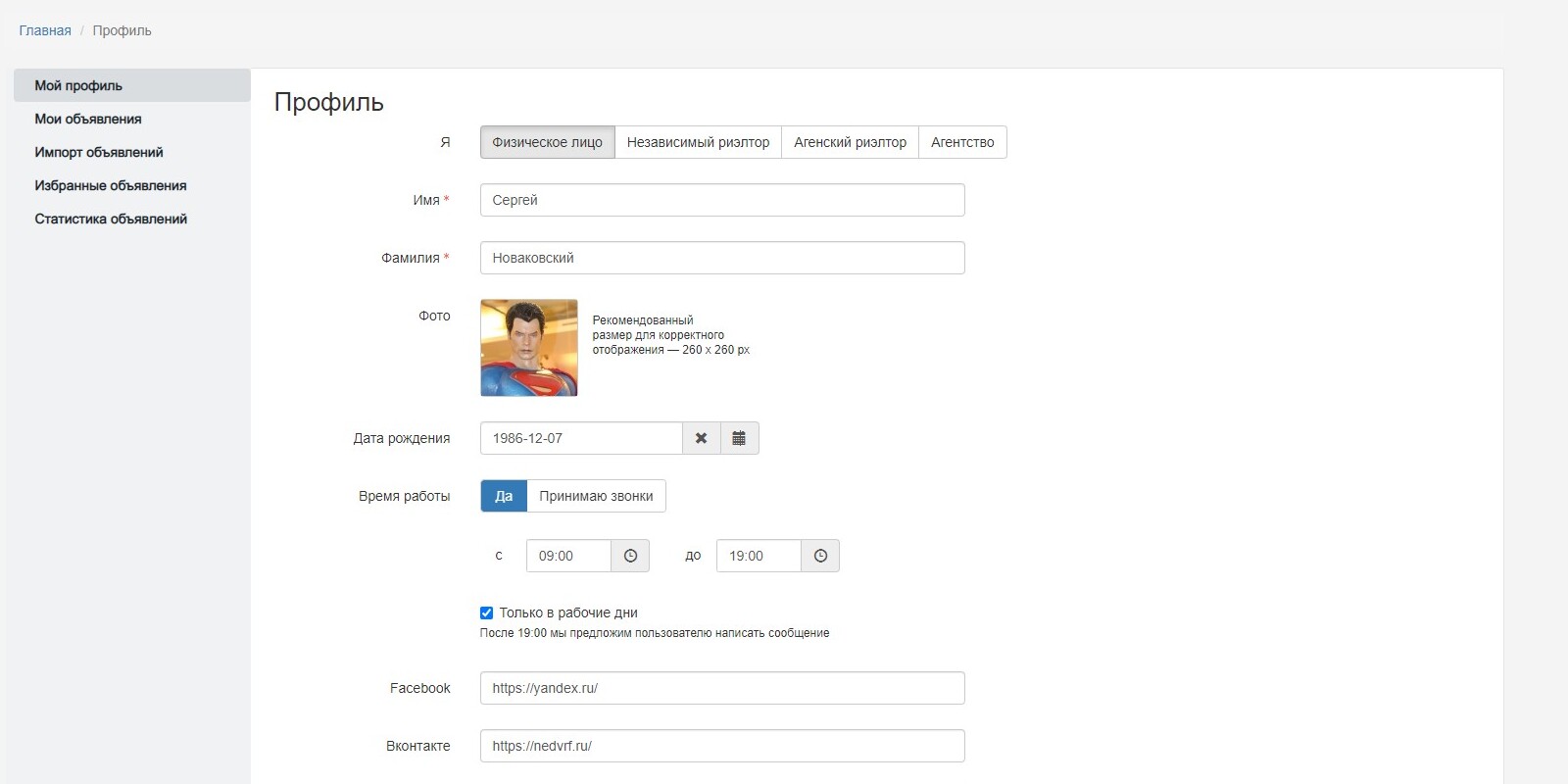The width and height of the screenshot is (1568, 784).
Task: Click the 'Вконтакте' URL field
Action: (x=722, y=746)
